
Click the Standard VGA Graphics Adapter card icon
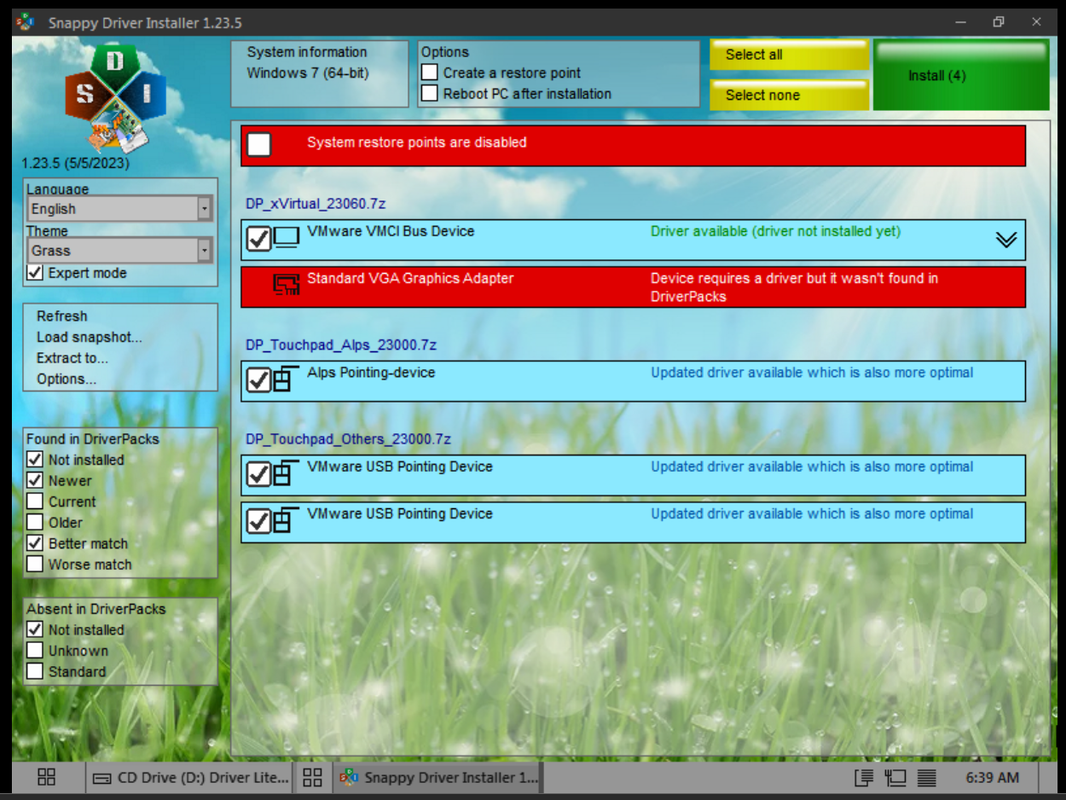286,285
